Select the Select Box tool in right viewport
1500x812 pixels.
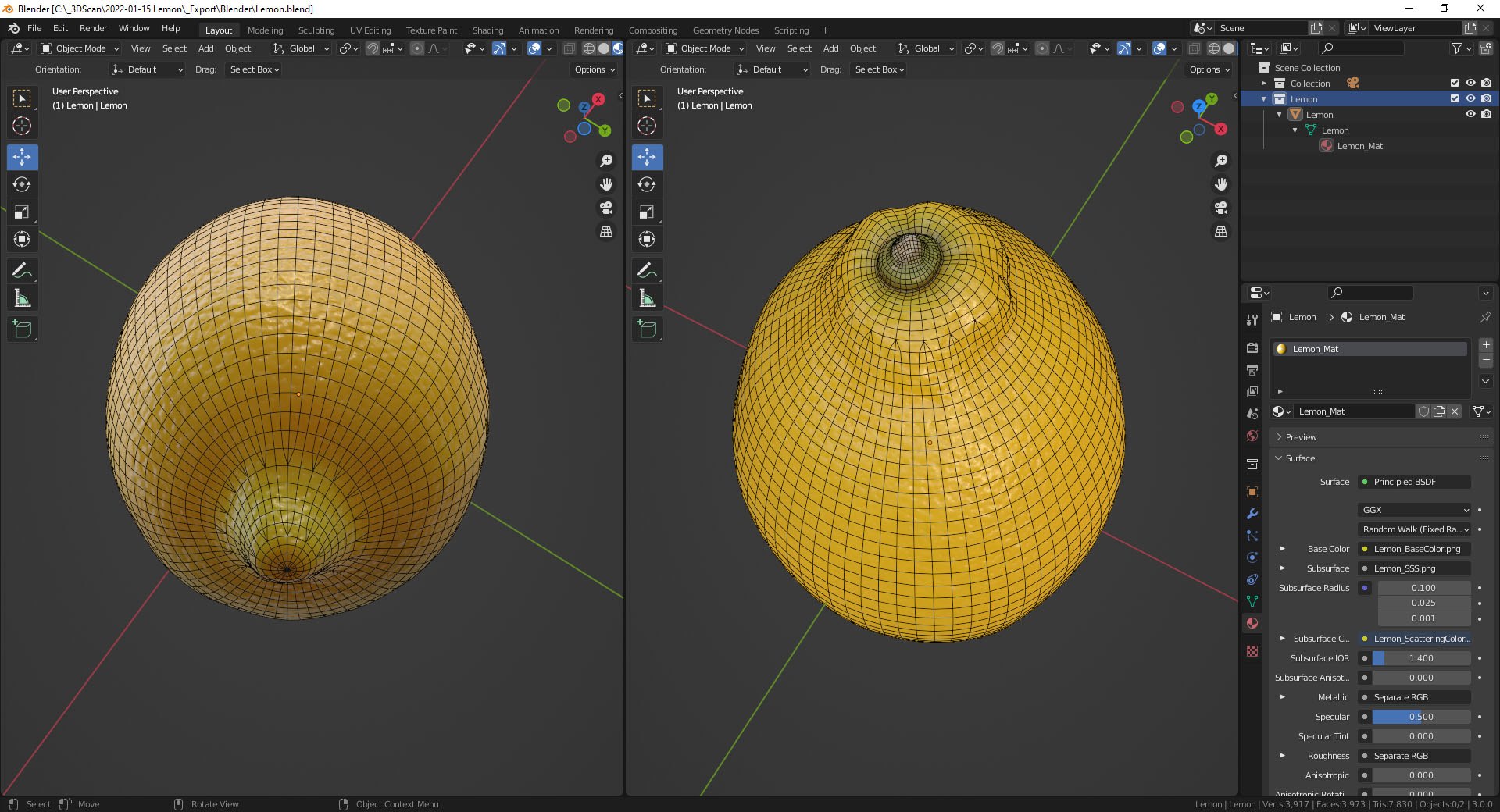tap(647, 98)
